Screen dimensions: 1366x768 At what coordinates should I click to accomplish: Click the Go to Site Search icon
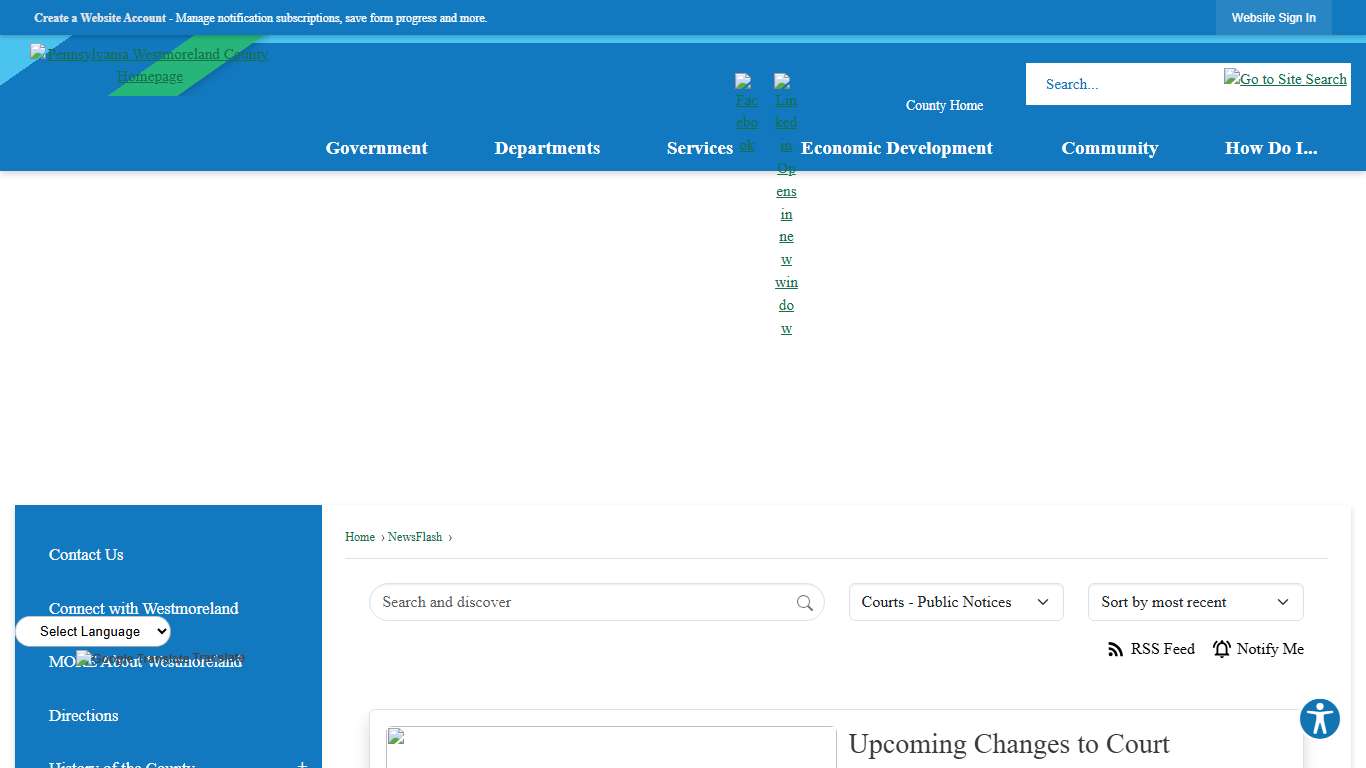click(1284, 79)
